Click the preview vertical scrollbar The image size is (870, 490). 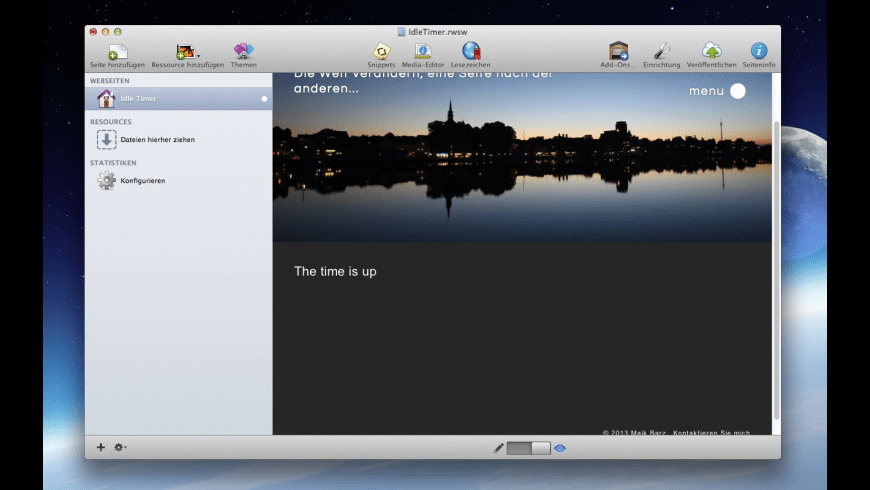point(776,269)
